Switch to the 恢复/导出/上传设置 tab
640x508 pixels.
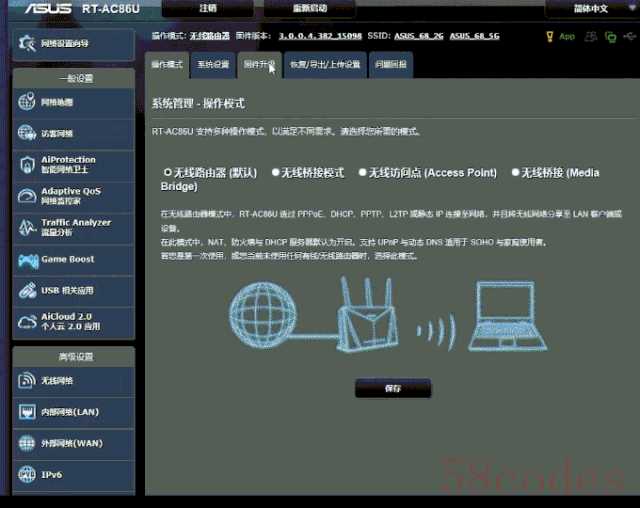tap(325, 64)
